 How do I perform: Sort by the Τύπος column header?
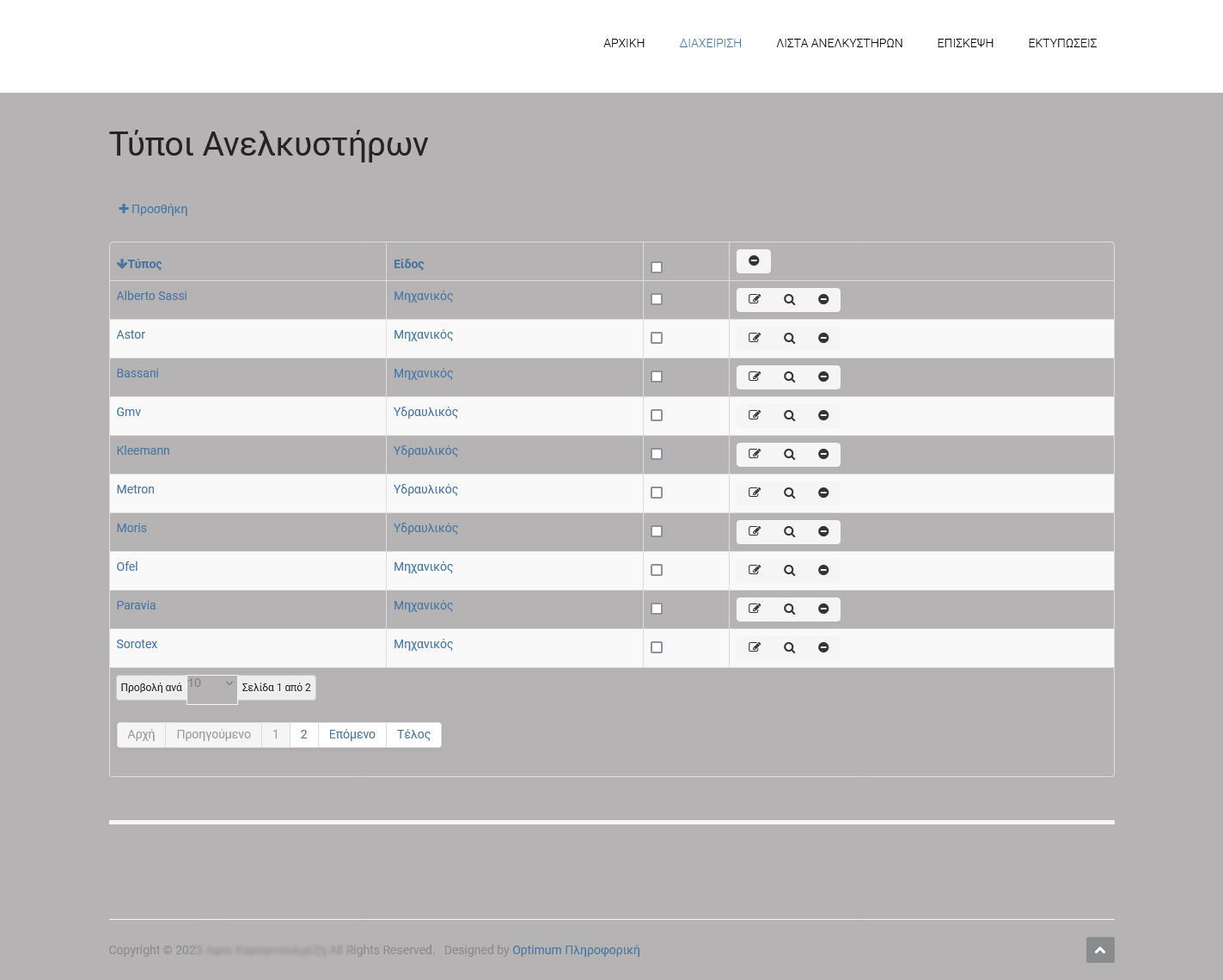144,264
